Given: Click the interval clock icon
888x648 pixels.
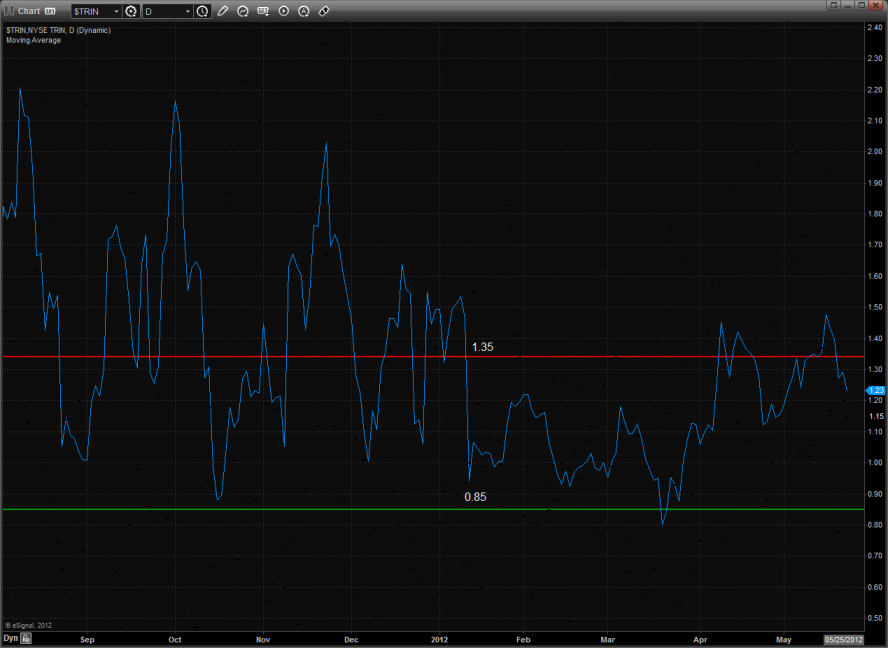Looking at the screenshot, I should pos(203,11).
